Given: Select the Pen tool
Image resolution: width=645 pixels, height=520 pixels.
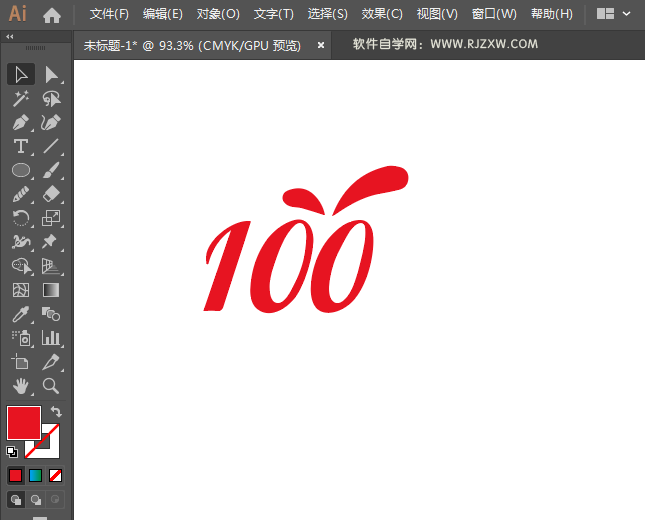Looking at the screenshot, I should point(21,122).
